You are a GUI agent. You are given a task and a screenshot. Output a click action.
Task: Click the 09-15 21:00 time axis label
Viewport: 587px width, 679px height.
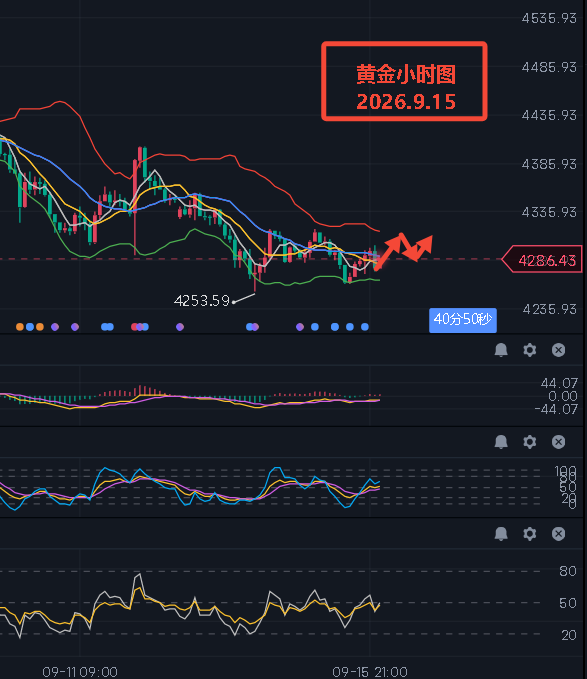coord(370,672)
